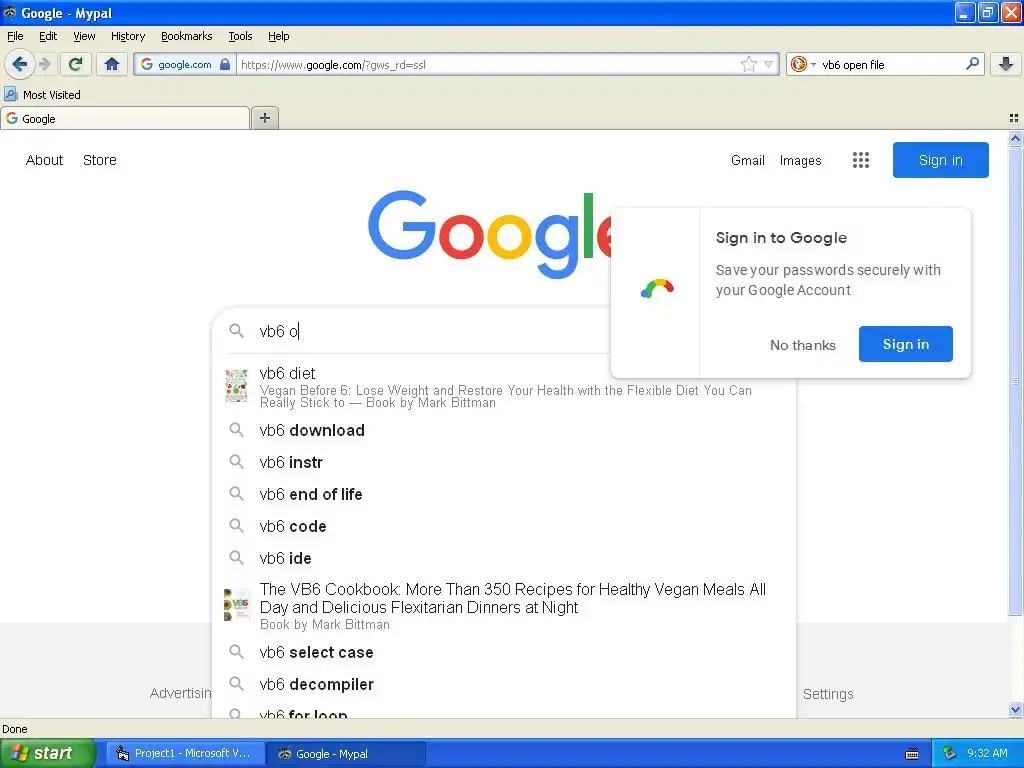Restore down the Mypal window

point(987,12)
